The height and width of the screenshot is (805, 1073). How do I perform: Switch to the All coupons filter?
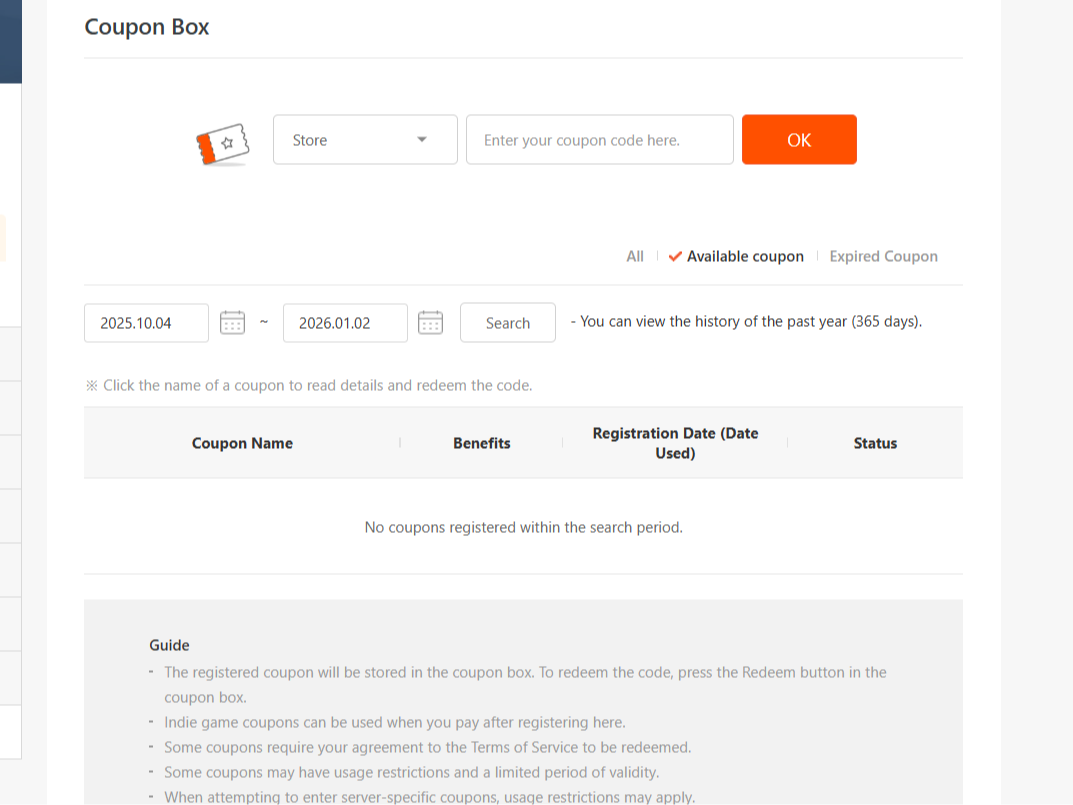tap(635, 256)
